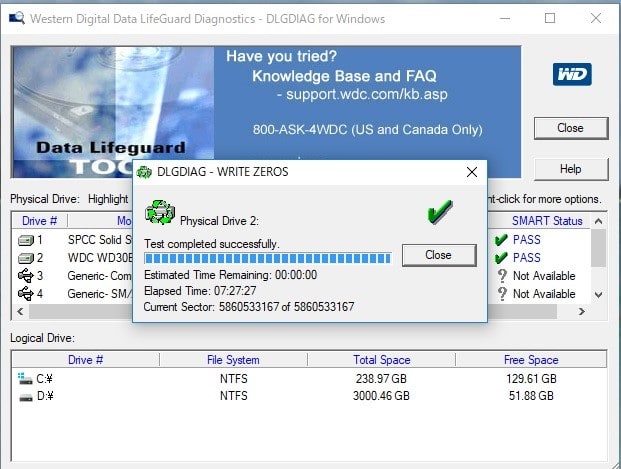Open Help in the main window

pos(571,169)
